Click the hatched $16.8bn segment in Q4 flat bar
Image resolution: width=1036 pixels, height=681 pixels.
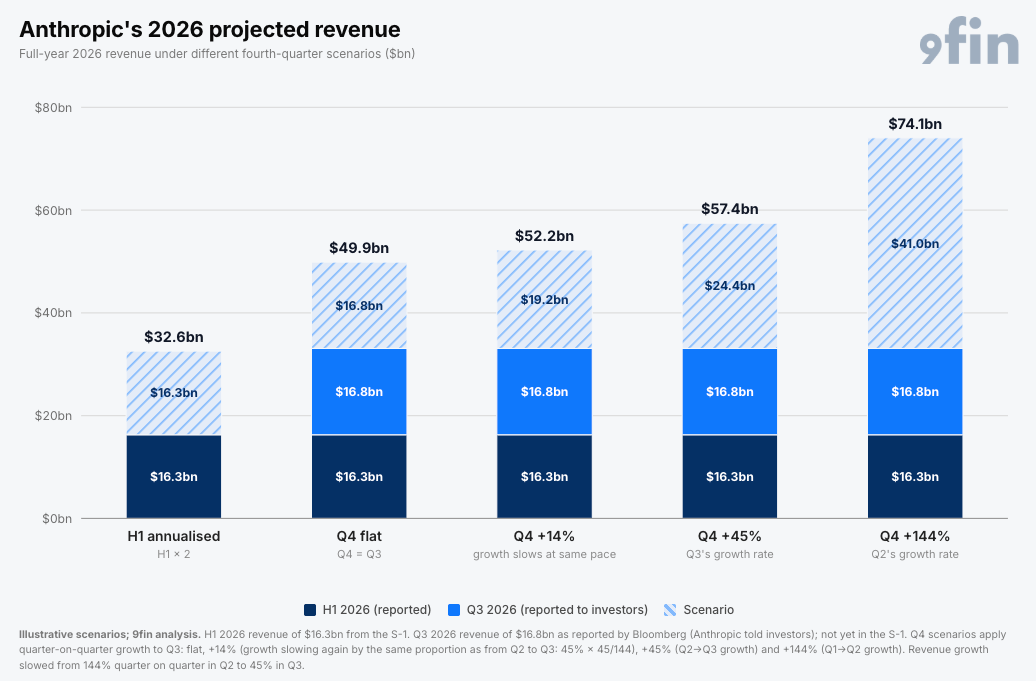click(359, 306)
